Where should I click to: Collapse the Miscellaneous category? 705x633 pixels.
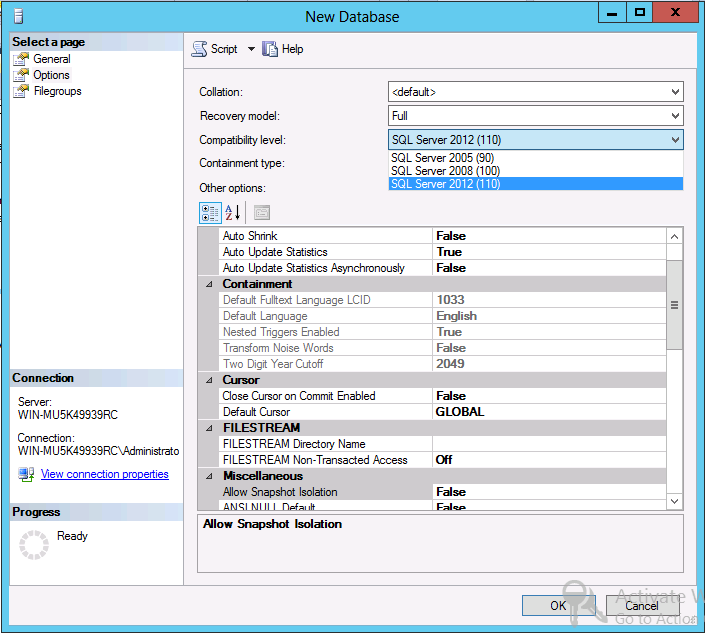pos(209,476)
